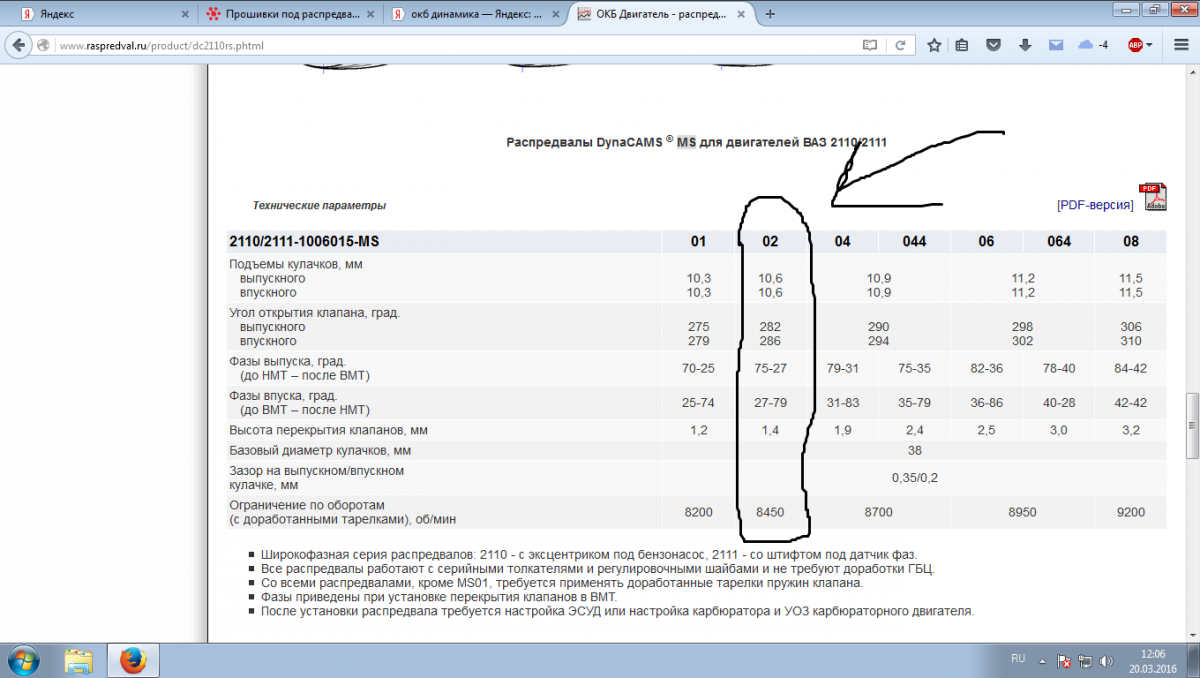1200x678 pixels.
Task: Reload the current page
Action: tap(900, 45)
